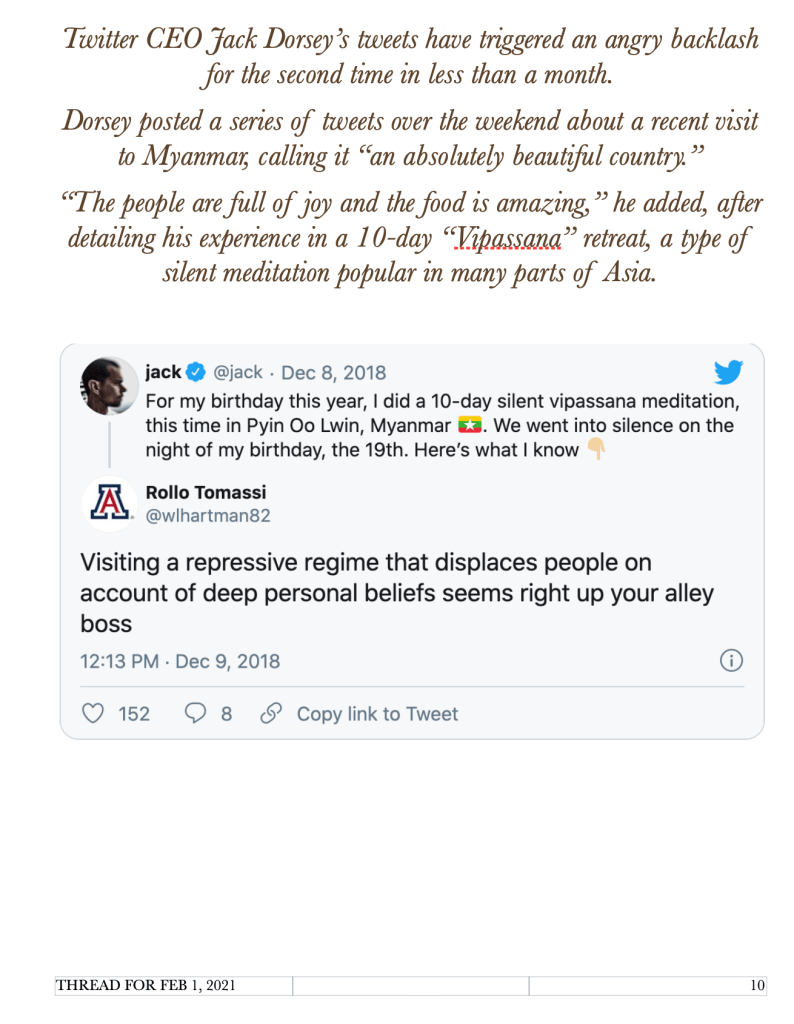Click the pointing-down hand emoji

(596, 450)
